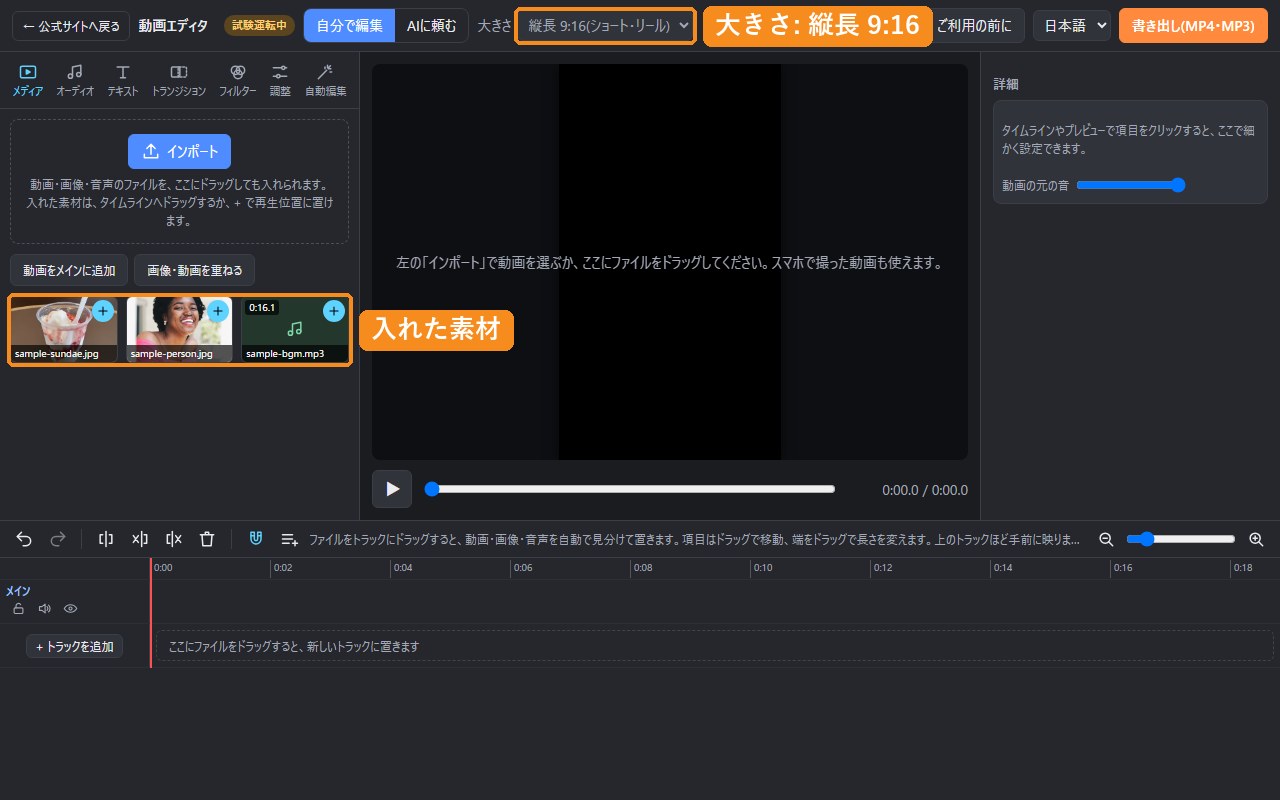1280x800 pixels.
Task: Open the 大きさ aspect ratio dropdown
Action: point(606,25)
